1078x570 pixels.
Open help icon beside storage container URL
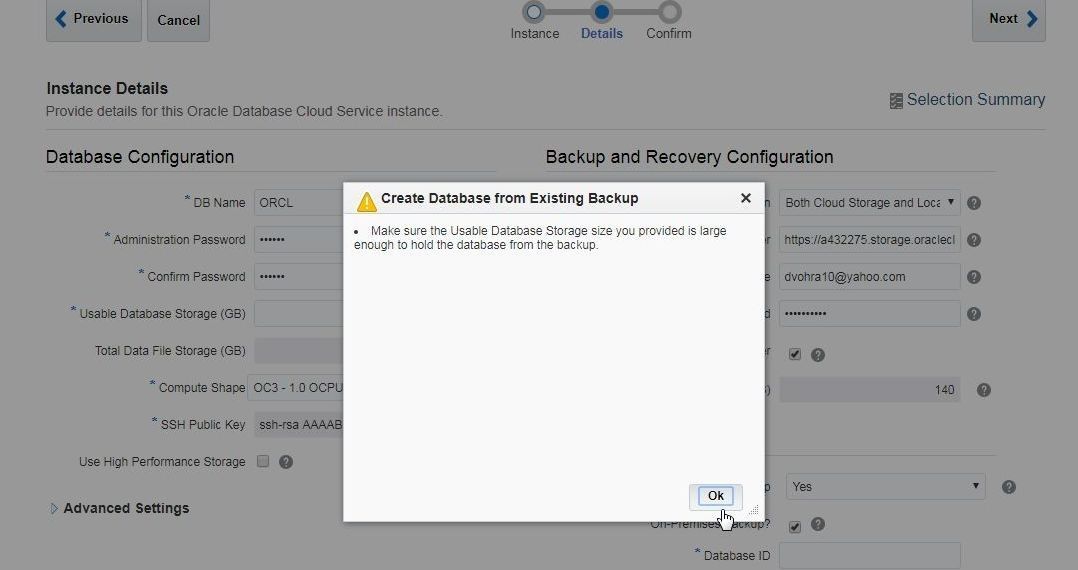point(974,240)
